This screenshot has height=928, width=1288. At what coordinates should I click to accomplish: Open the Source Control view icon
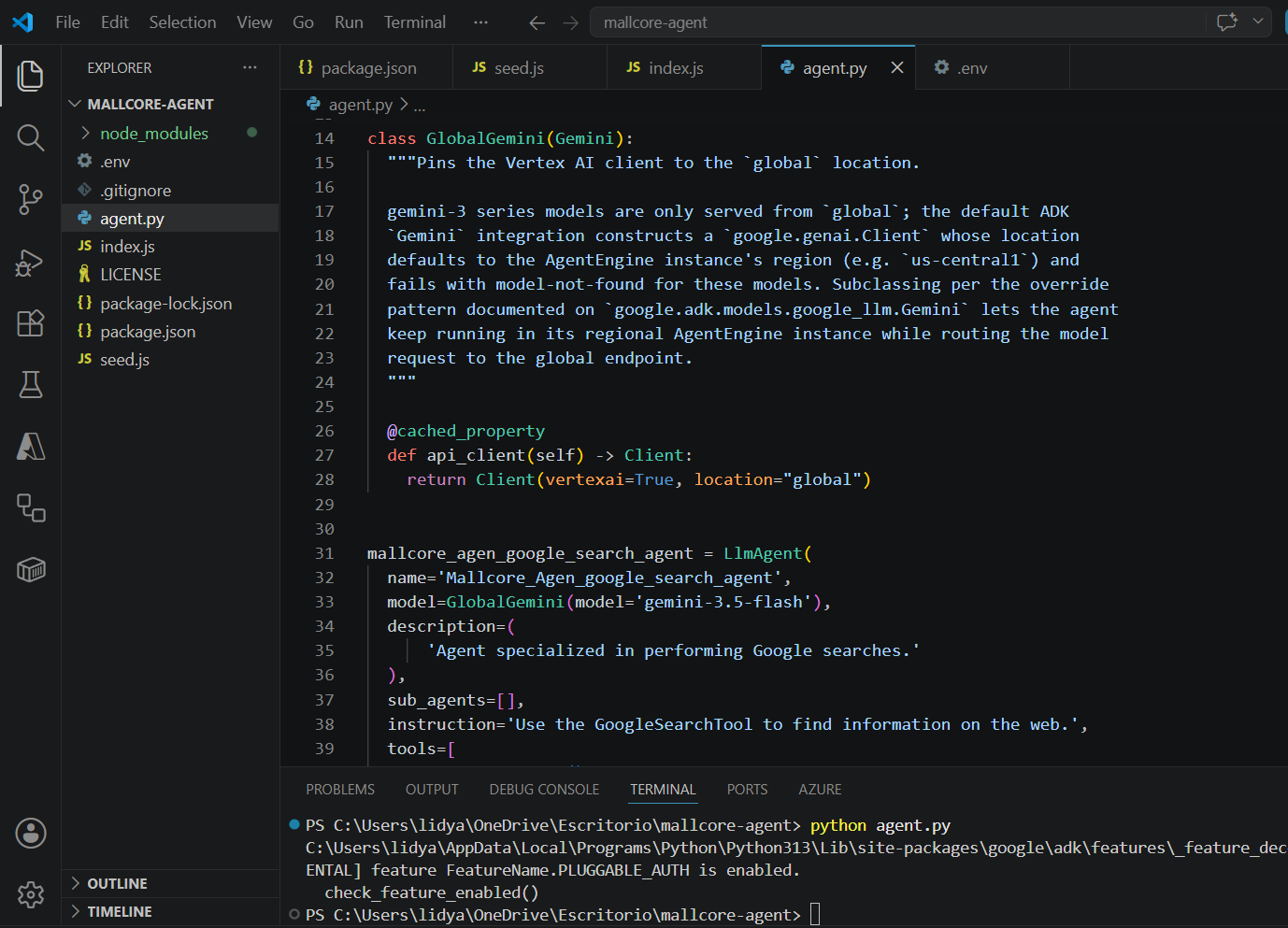point(31,199)
